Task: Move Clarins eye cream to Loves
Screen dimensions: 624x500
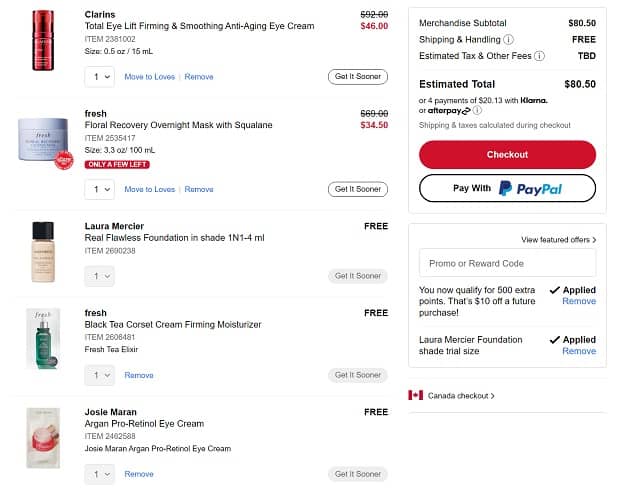Action: 149,77
